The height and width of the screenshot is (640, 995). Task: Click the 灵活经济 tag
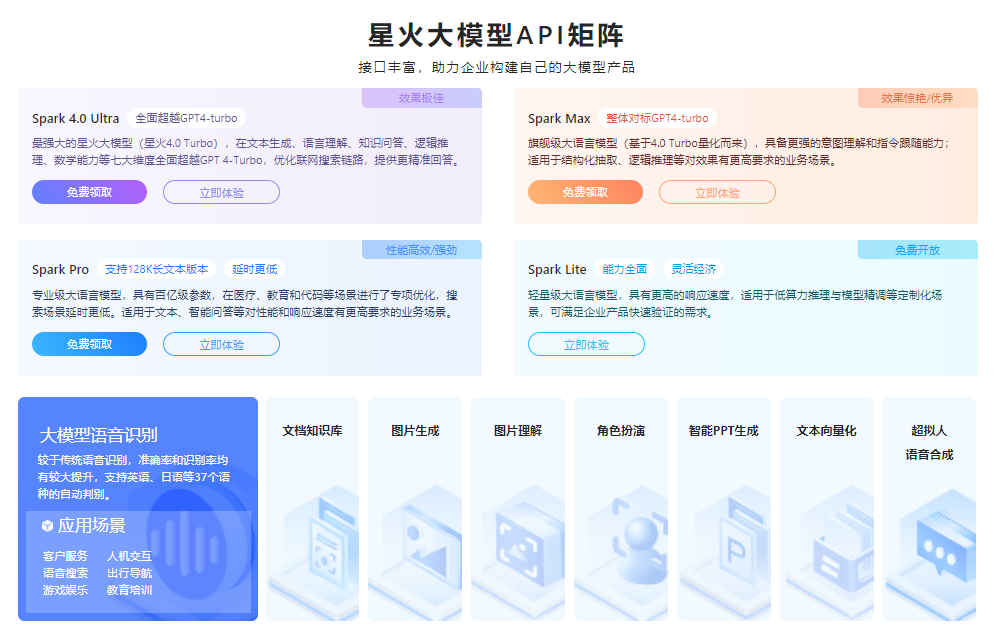coord(694,270)
